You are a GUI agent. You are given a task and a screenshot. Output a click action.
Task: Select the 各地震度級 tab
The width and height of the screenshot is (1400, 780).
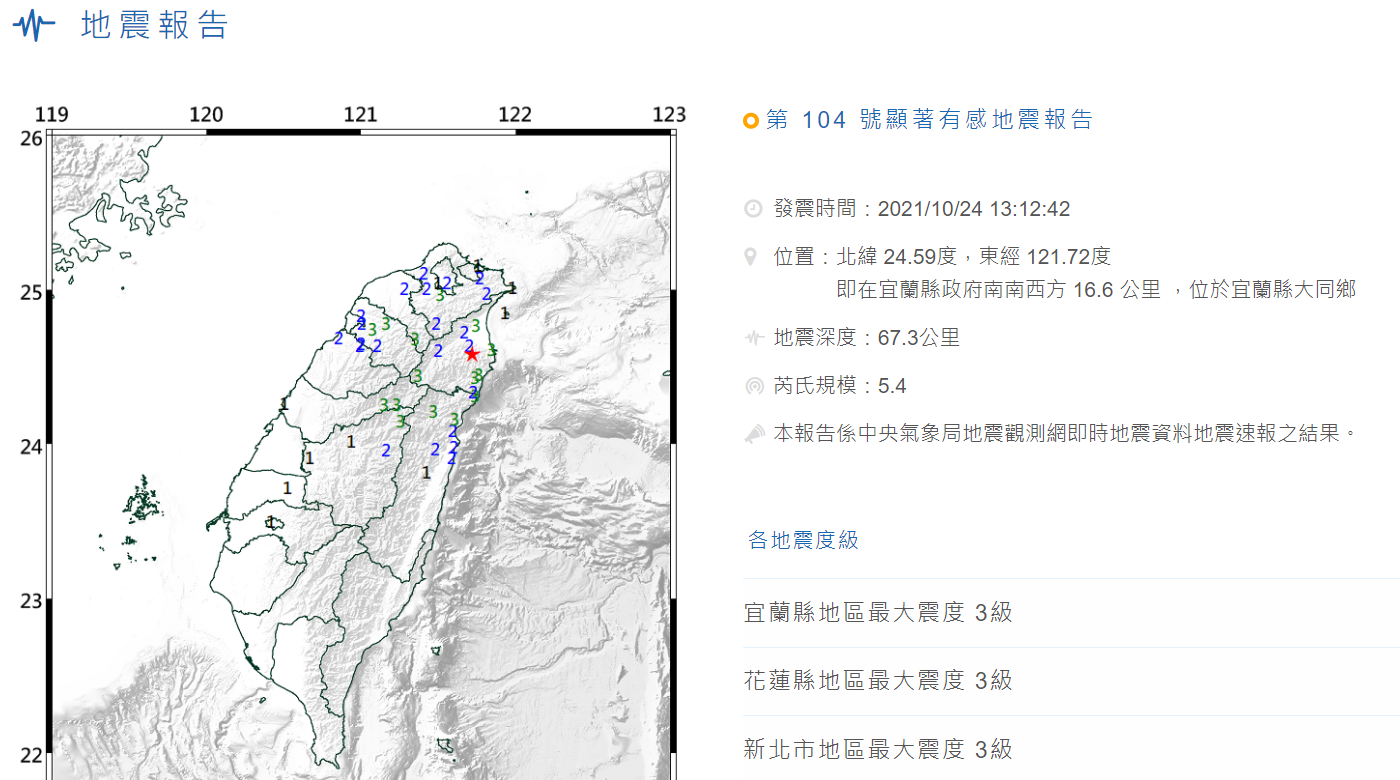point(803,541)
